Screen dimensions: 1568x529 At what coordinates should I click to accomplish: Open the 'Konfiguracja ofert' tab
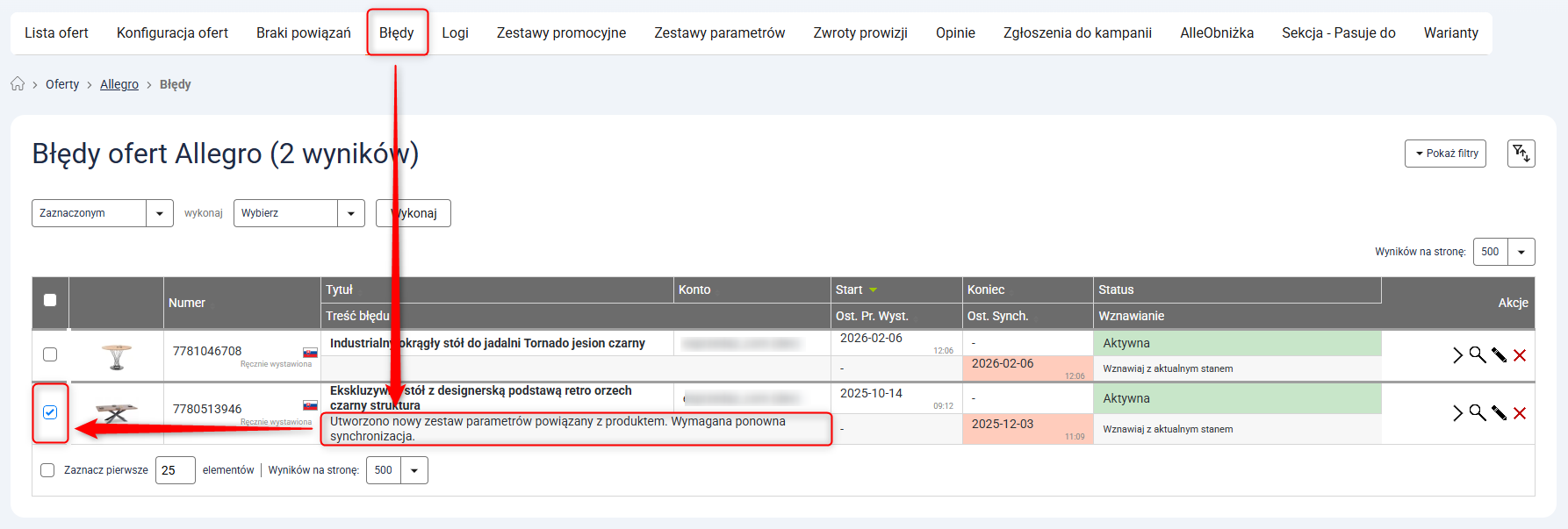(172, 33)
